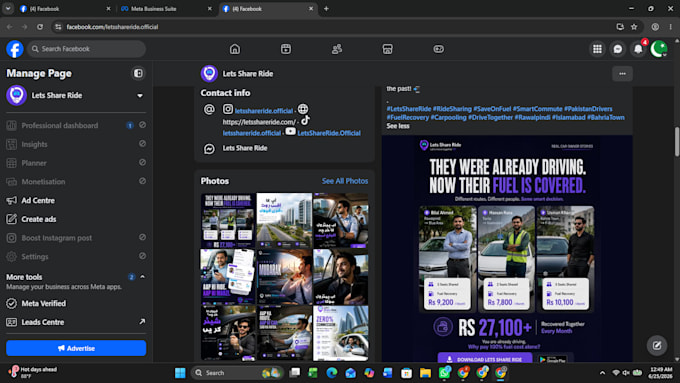Open Microsoft Edge from the taskbar
The width and height of the screenshot is (680, 383).
[332, 373]
